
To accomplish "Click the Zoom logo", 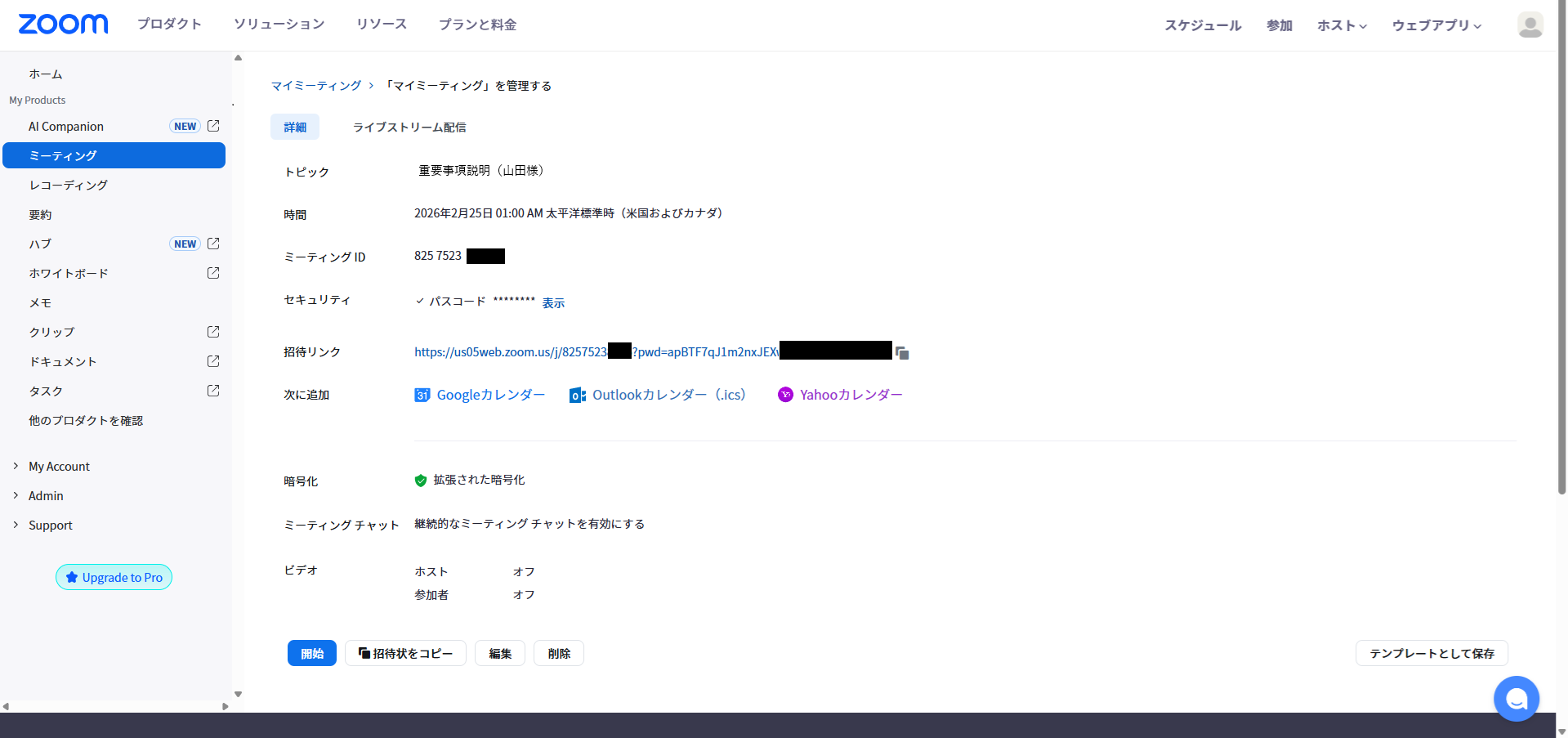I will 63,24.
